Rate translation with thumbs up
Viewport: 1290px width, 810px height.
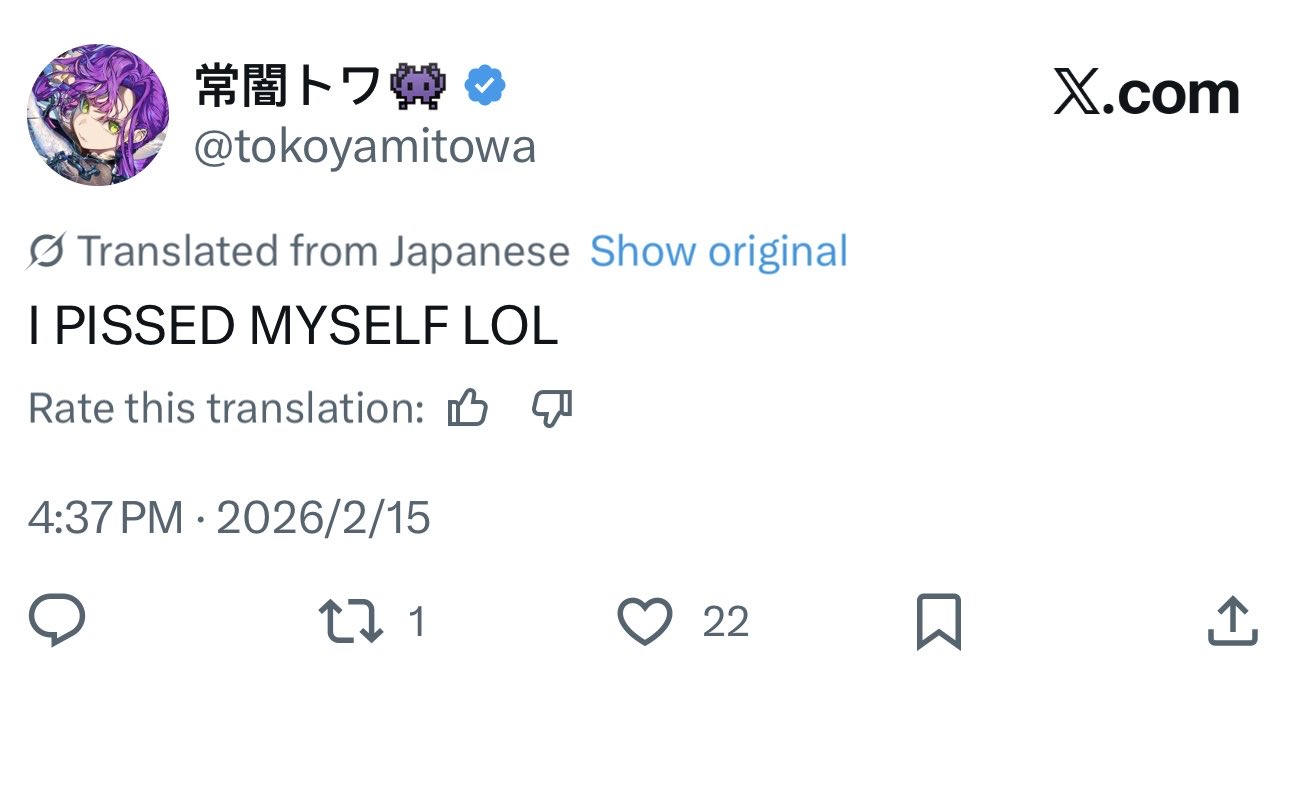coord(468,409)
